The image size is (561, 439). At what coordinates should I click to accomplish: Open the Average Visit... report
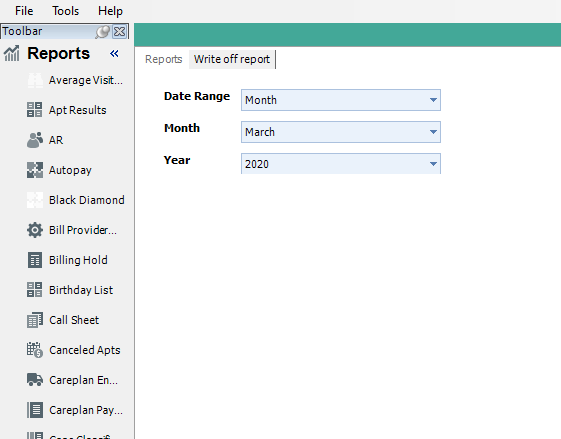pyautogui.click(x=86, y=80)
